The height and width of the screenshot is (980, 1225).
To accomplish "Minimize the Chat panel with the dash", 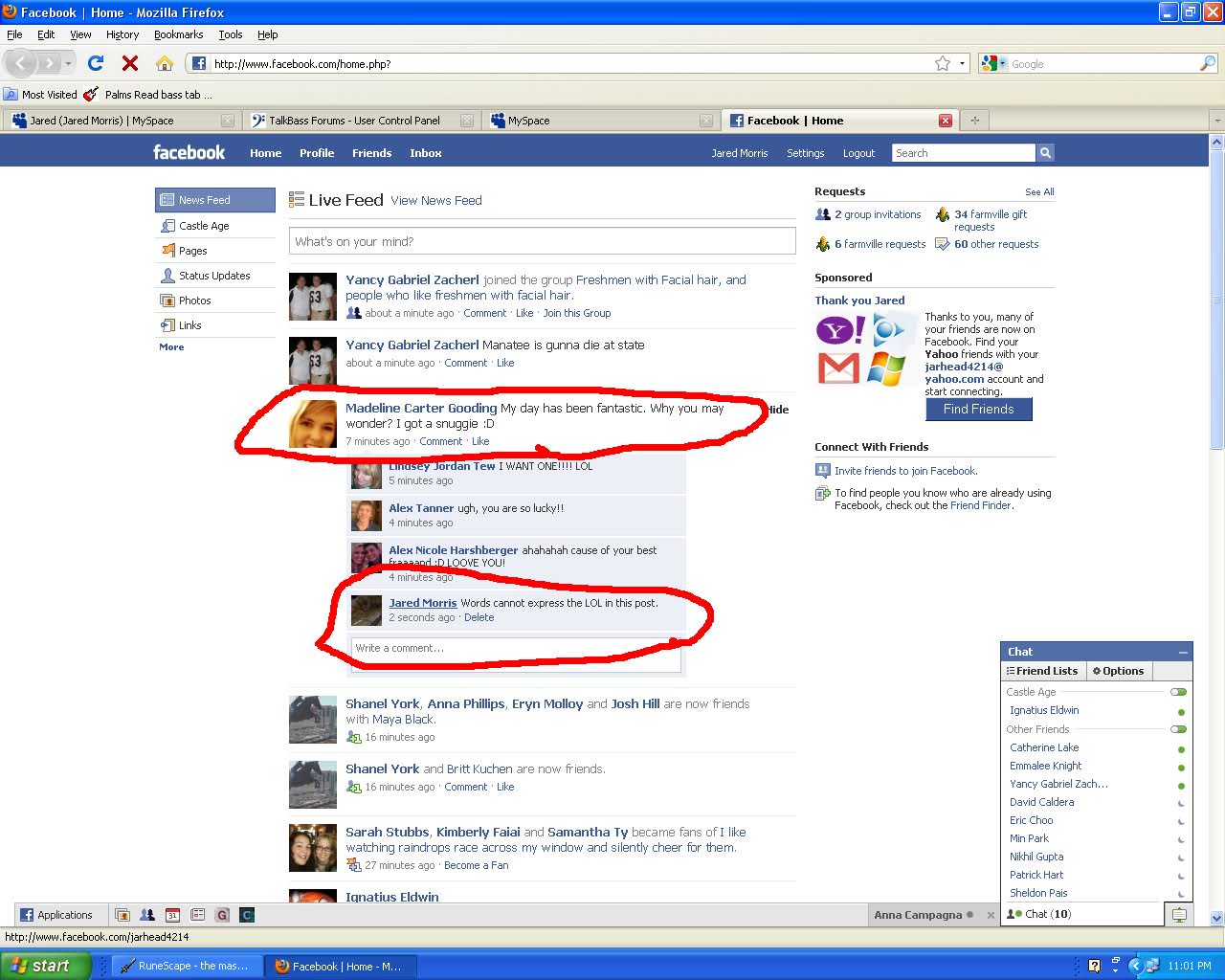I will (x=1183, y=652).
